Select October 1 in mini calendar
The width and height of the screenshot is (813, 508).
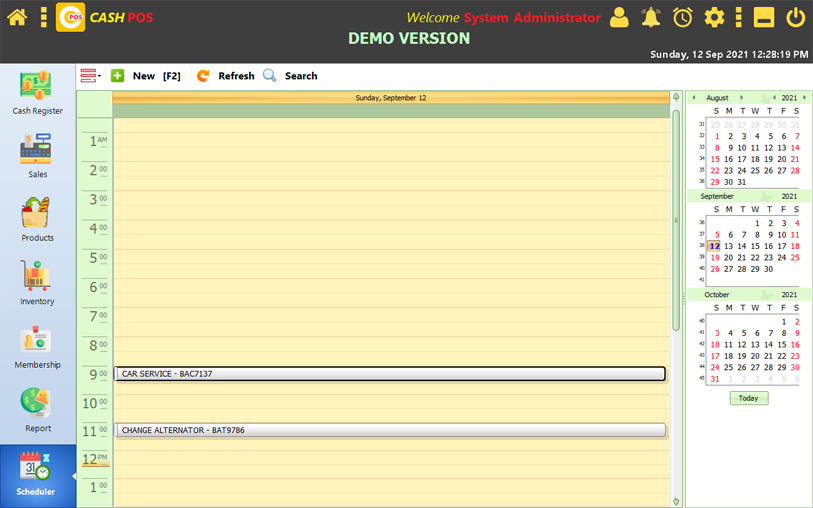click(x=784, y=322)
